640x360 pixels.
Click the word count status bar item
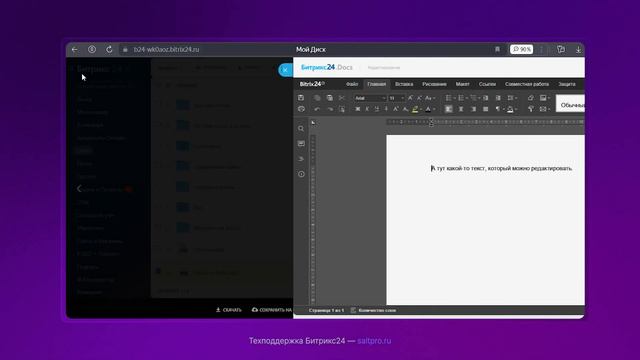tap(373, 311)
